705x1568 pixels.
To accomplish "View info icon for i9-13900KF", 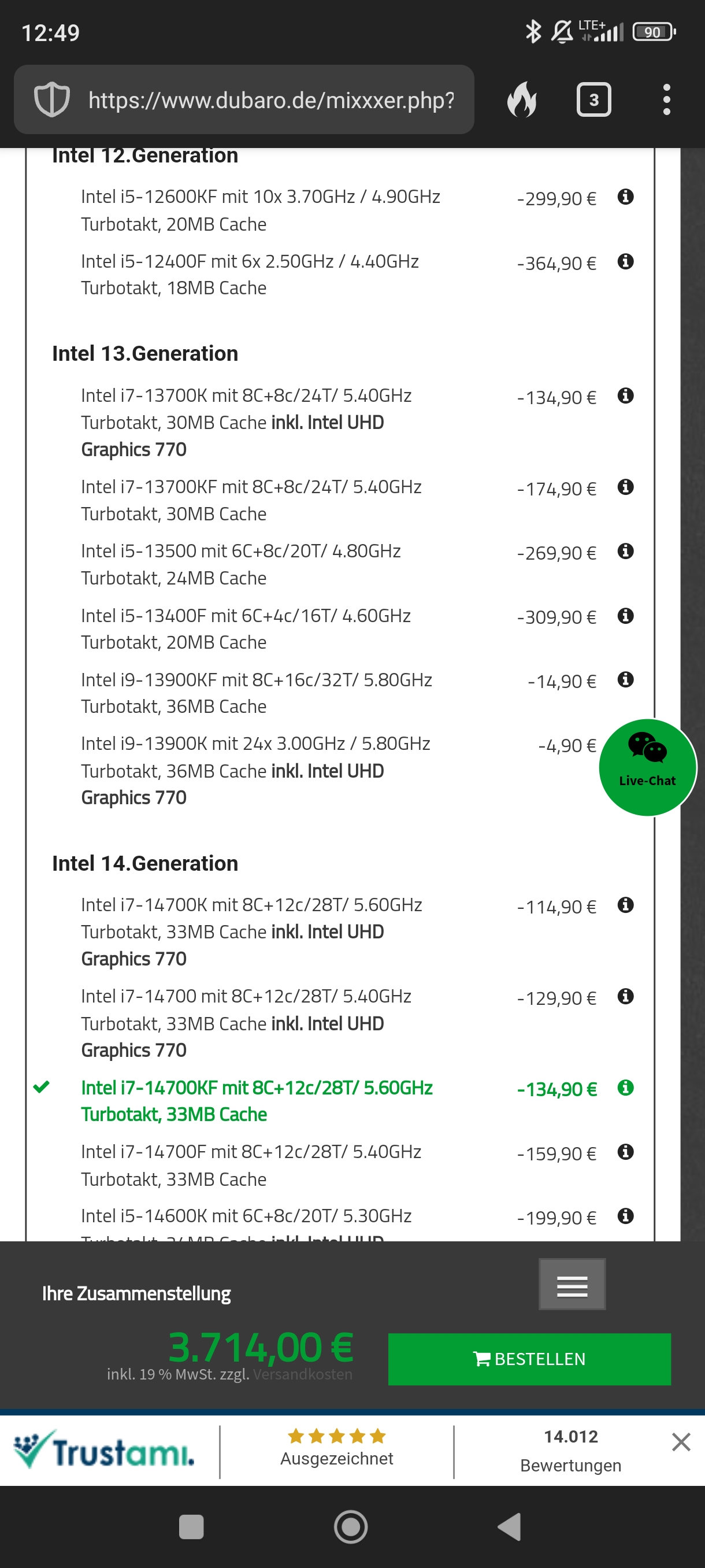I will click(x=625, y=679).
